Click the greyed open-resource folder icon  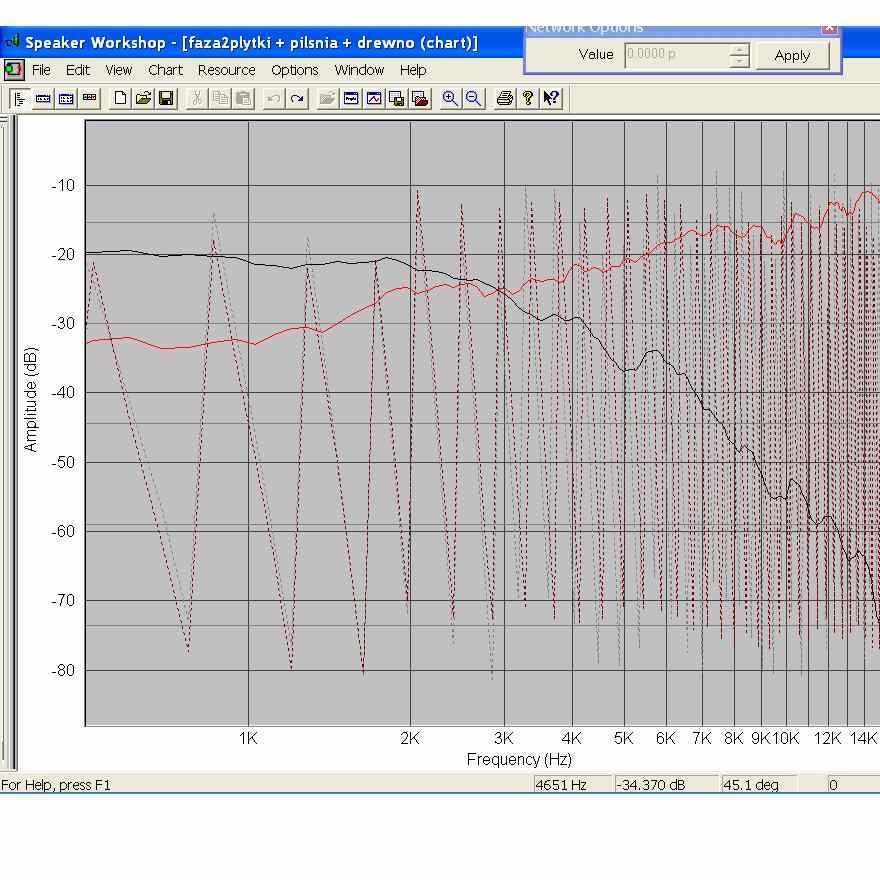[328, 99]
